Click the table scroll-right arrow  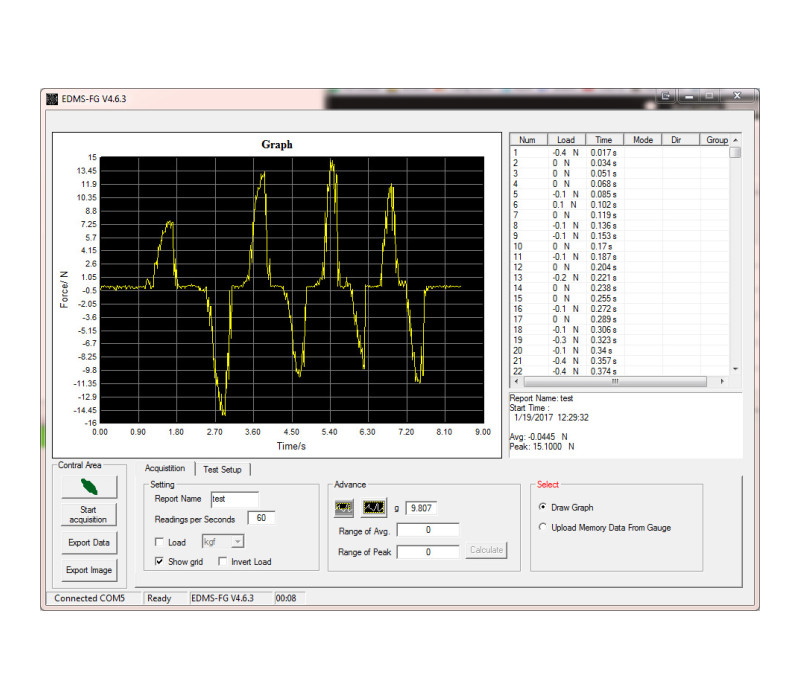point(722,381)
